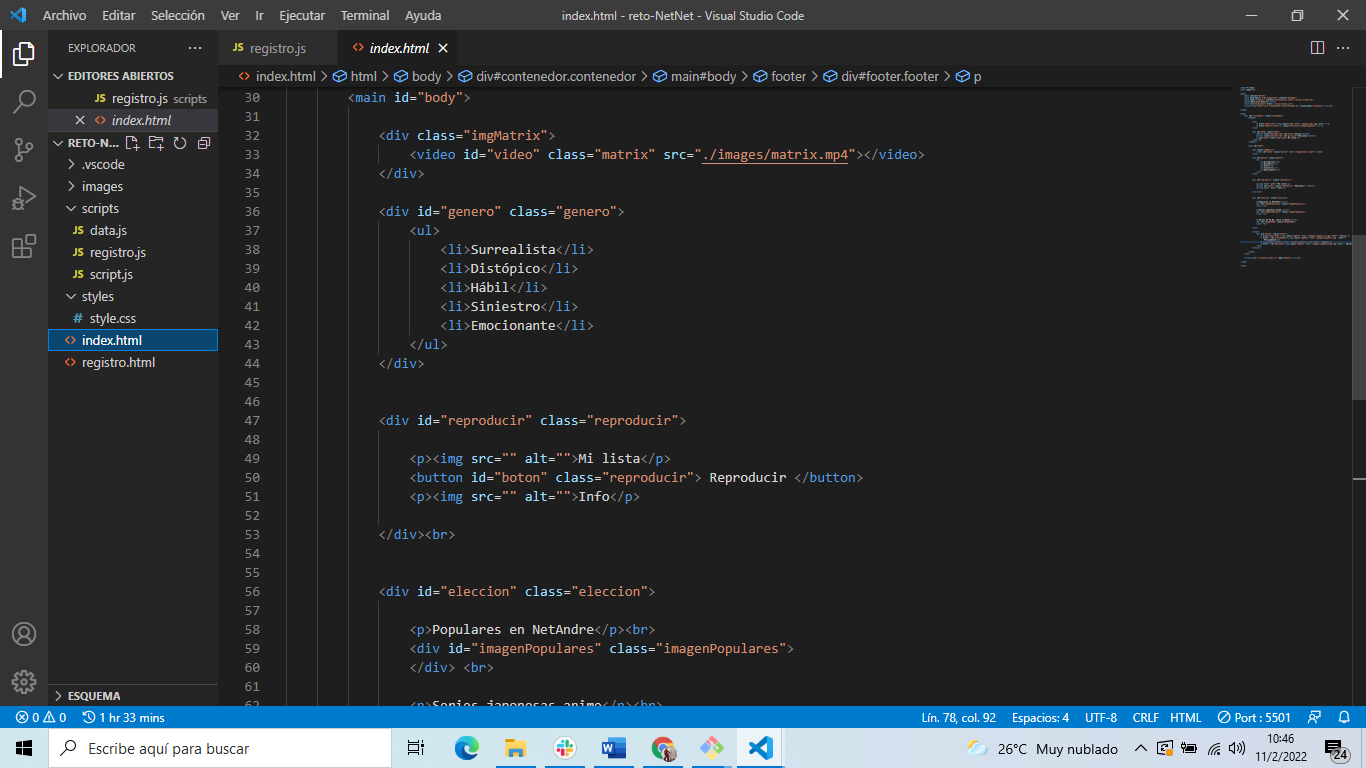Open notifications bell in status bar
Screen dimensions: 1366x768
pyautogui.click(x=1343, y=717)
